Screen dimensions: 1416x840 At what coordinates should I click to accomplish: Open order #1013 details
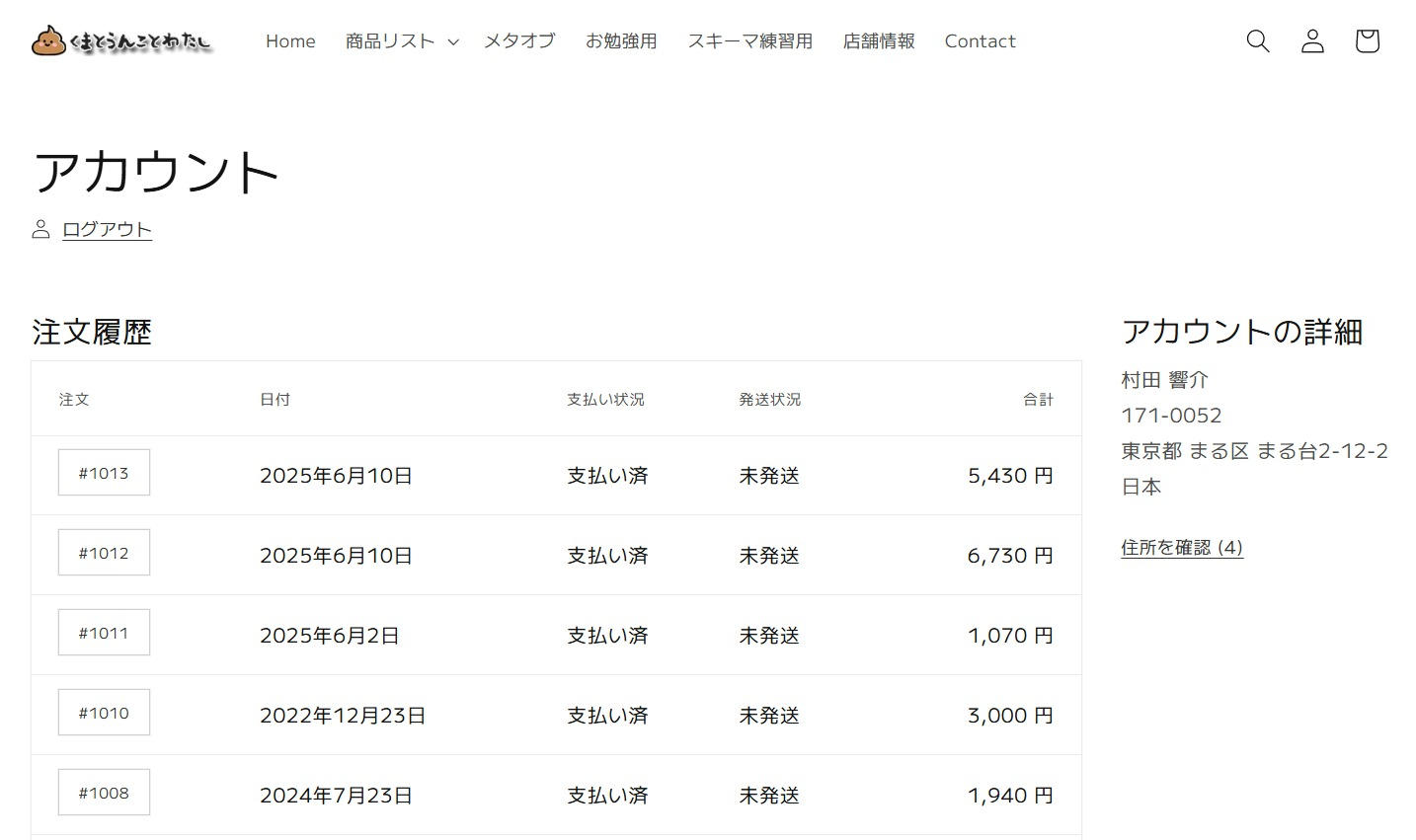pyautogui.click(x=104, y=473)
